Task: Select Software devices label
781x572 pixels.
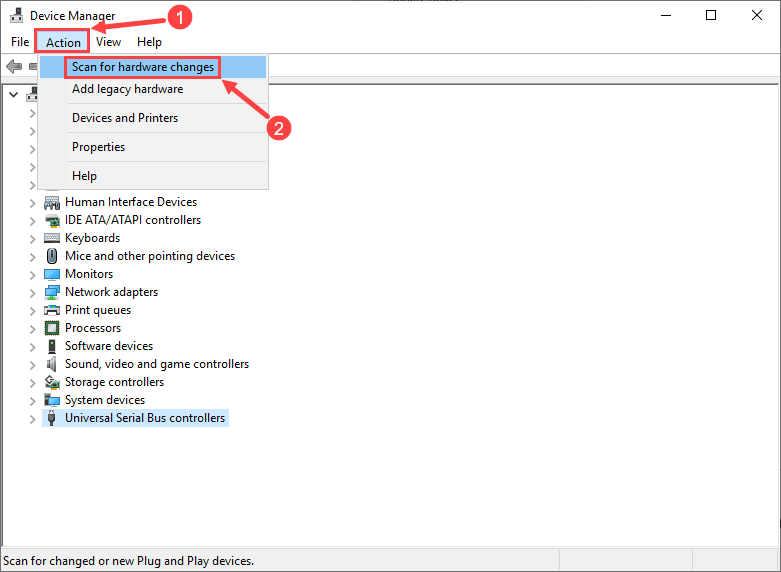Action: [109, 346]
